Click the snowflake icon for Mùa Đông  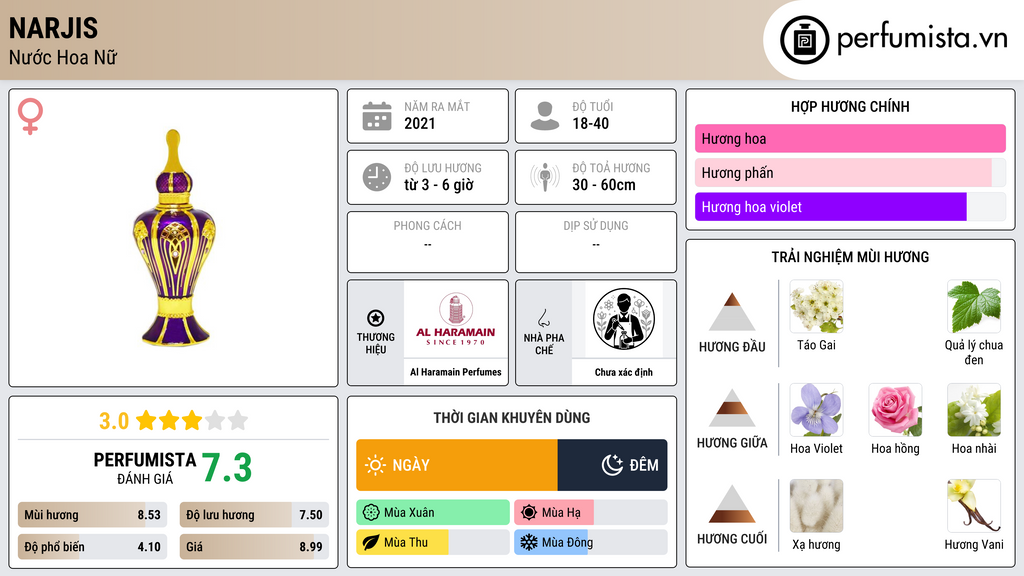[x=529, y=542]
